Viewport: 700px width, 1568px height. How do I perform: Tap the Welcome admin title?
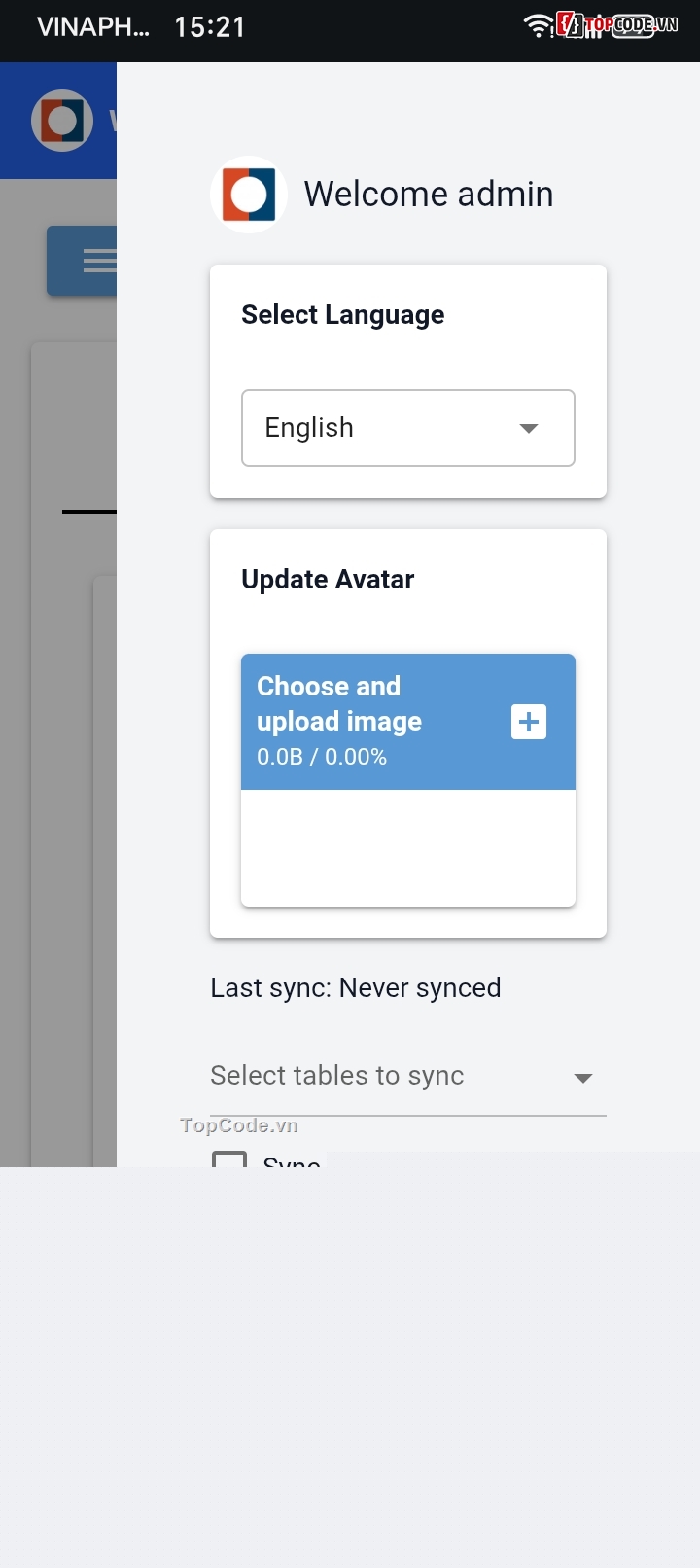[x=429, y=195]
